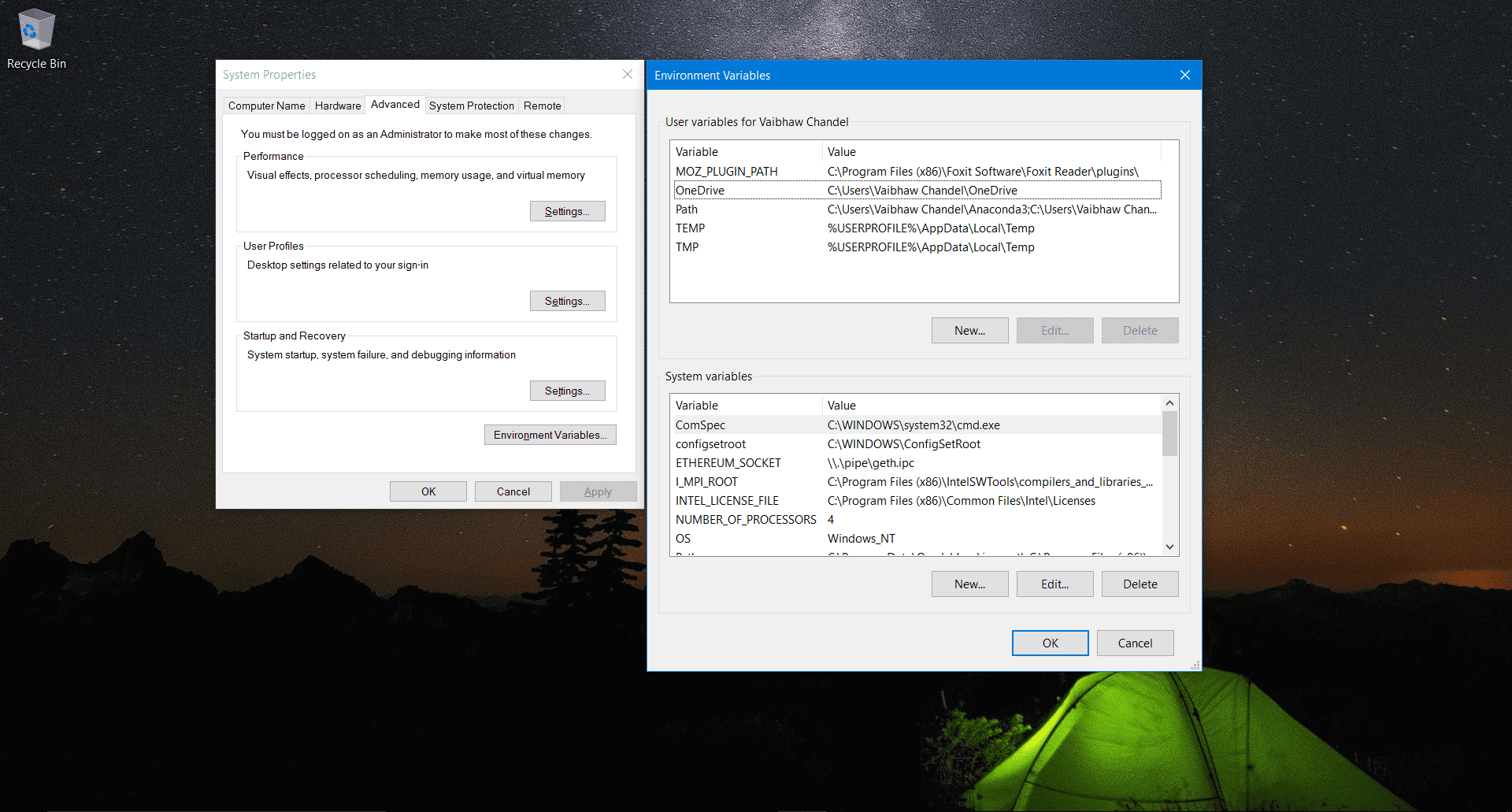Cancel the Environment Variables dialog
Image resolution: width=1512 pixels, height=812 pixels.
click(1135, 643)
